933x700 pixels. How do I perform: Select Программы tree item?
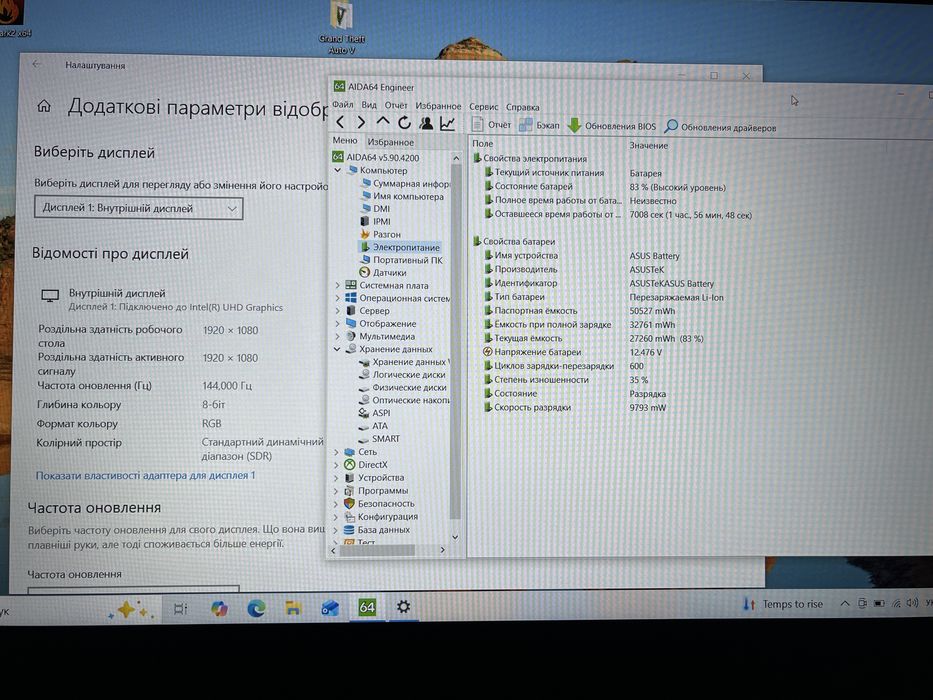(x=376, y=490)
